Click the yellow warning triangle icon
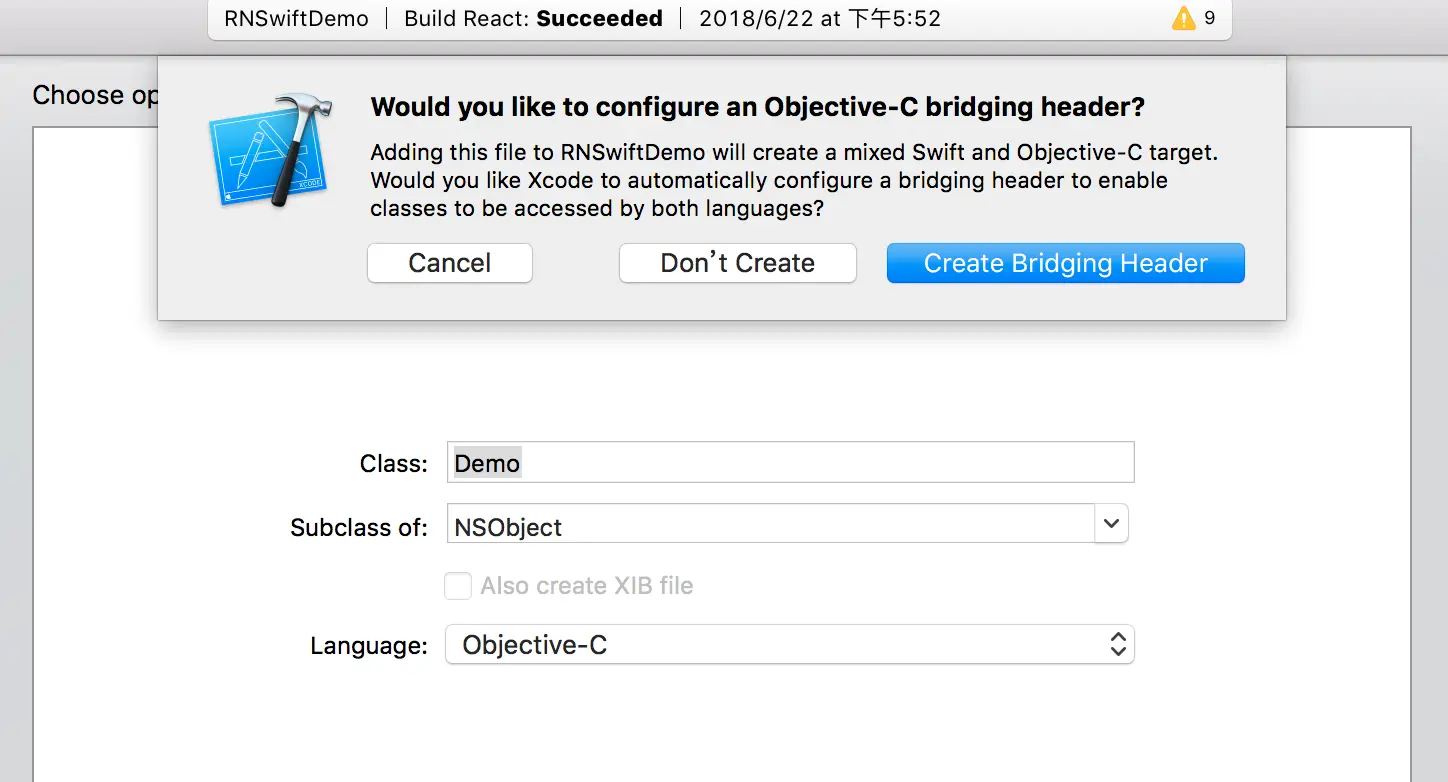Screen dimensions: 1448x782 [x=1183, y=18]
